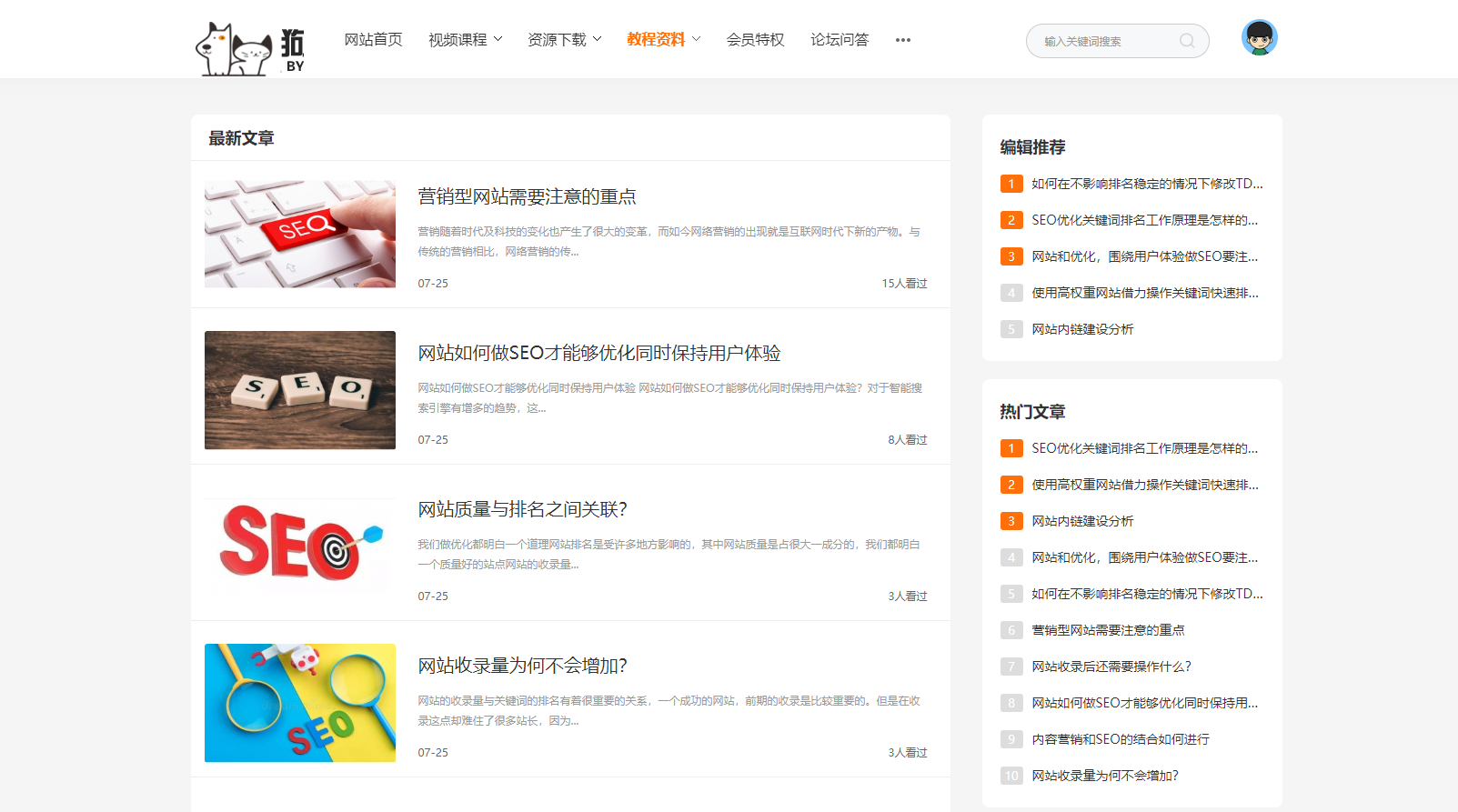This screenshot has width=1458, height=812.
Task: Open 编辑推荐 item 网站内链建设分析
Action: click(1082, 329)
